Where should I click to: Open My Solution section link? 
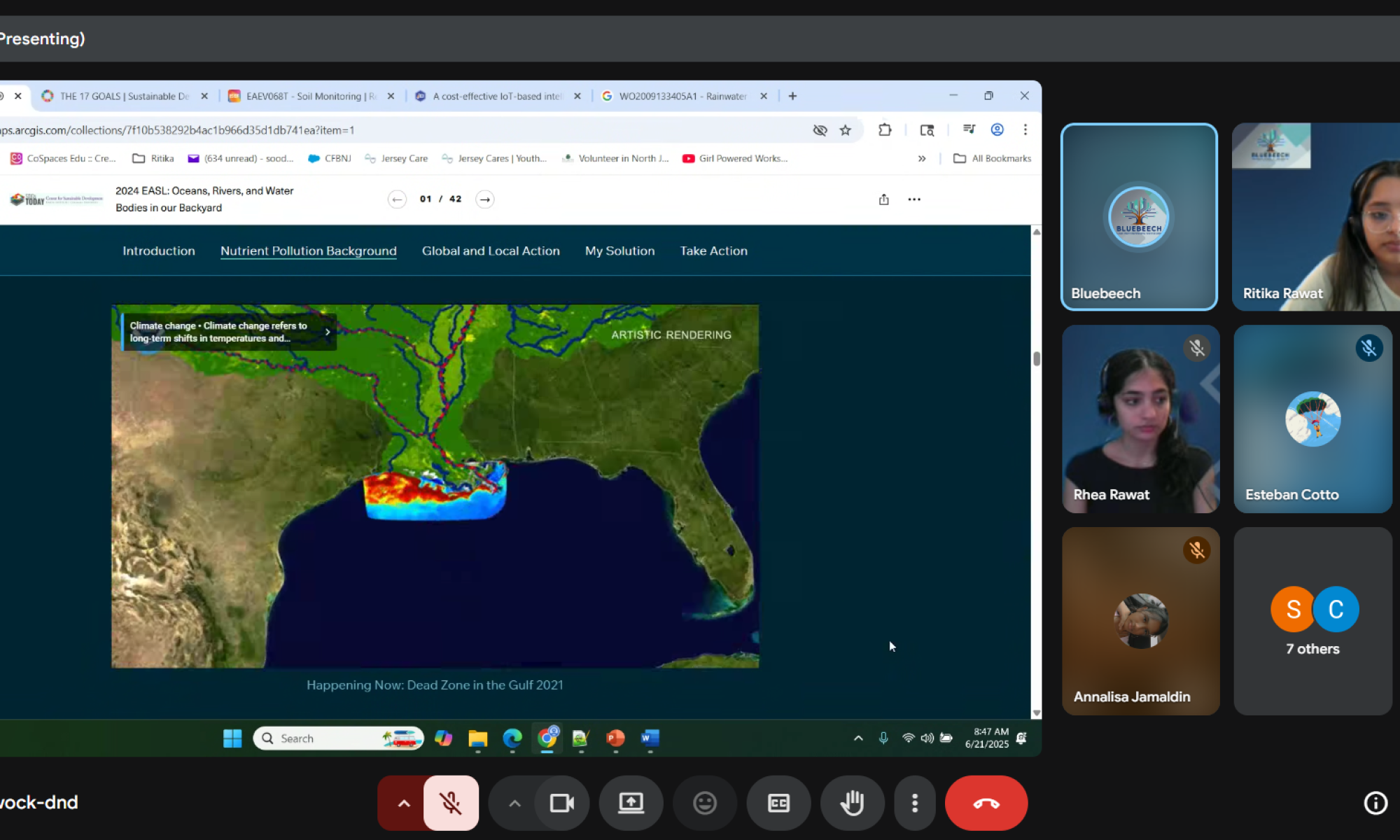click(619, 251)
